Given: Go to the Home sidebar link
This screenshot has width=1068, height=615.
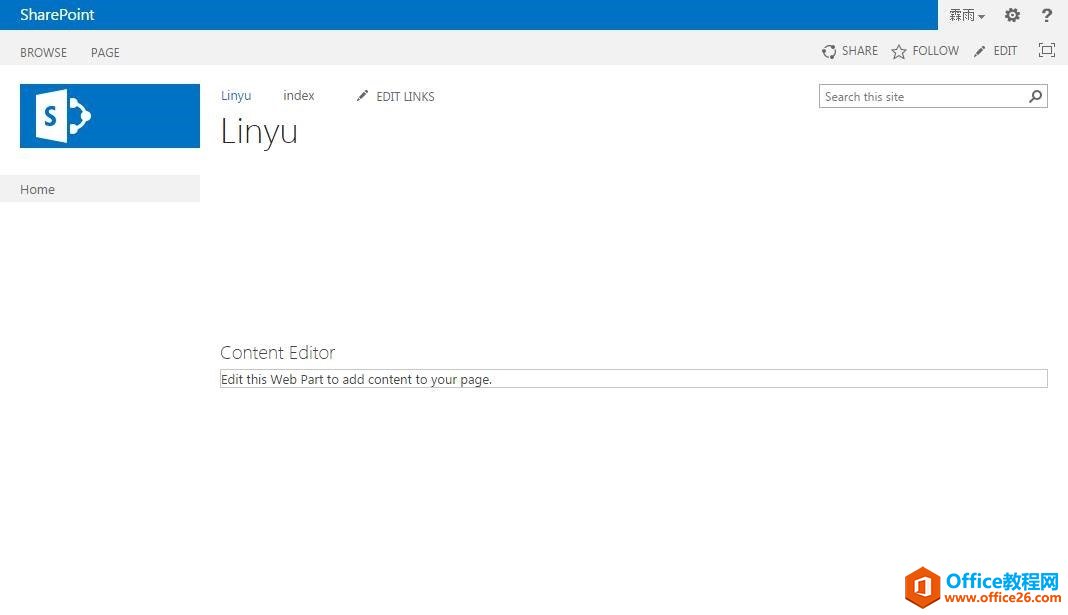Looking at the screenshot, I should pos(37,189).
